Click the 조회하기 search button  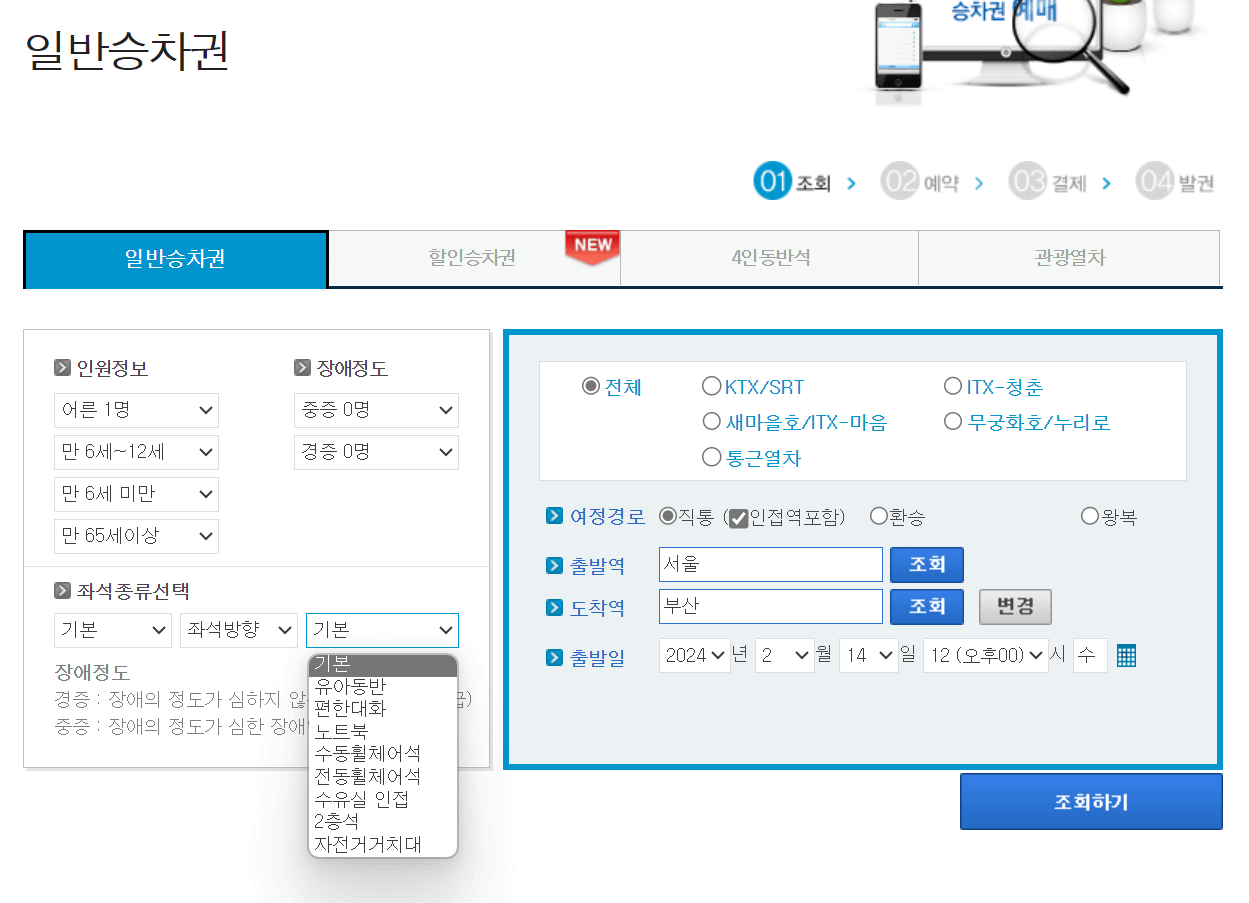tap(1090, 801)
